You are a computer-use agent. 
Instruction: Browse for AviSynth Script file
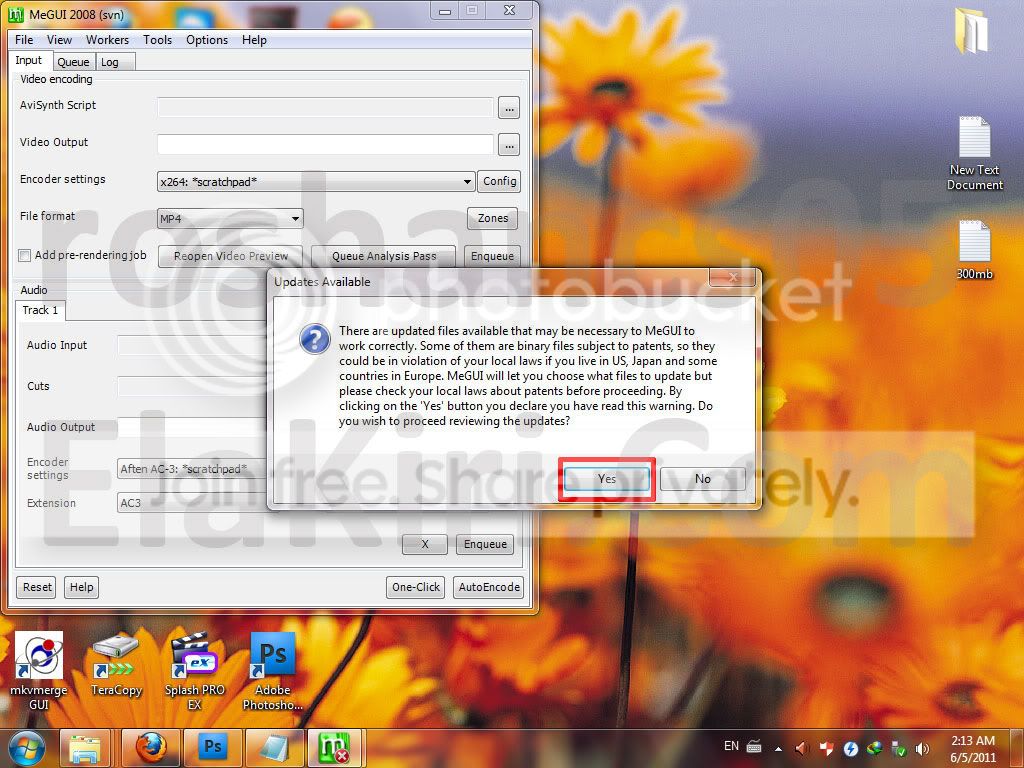tap(509, 108)
